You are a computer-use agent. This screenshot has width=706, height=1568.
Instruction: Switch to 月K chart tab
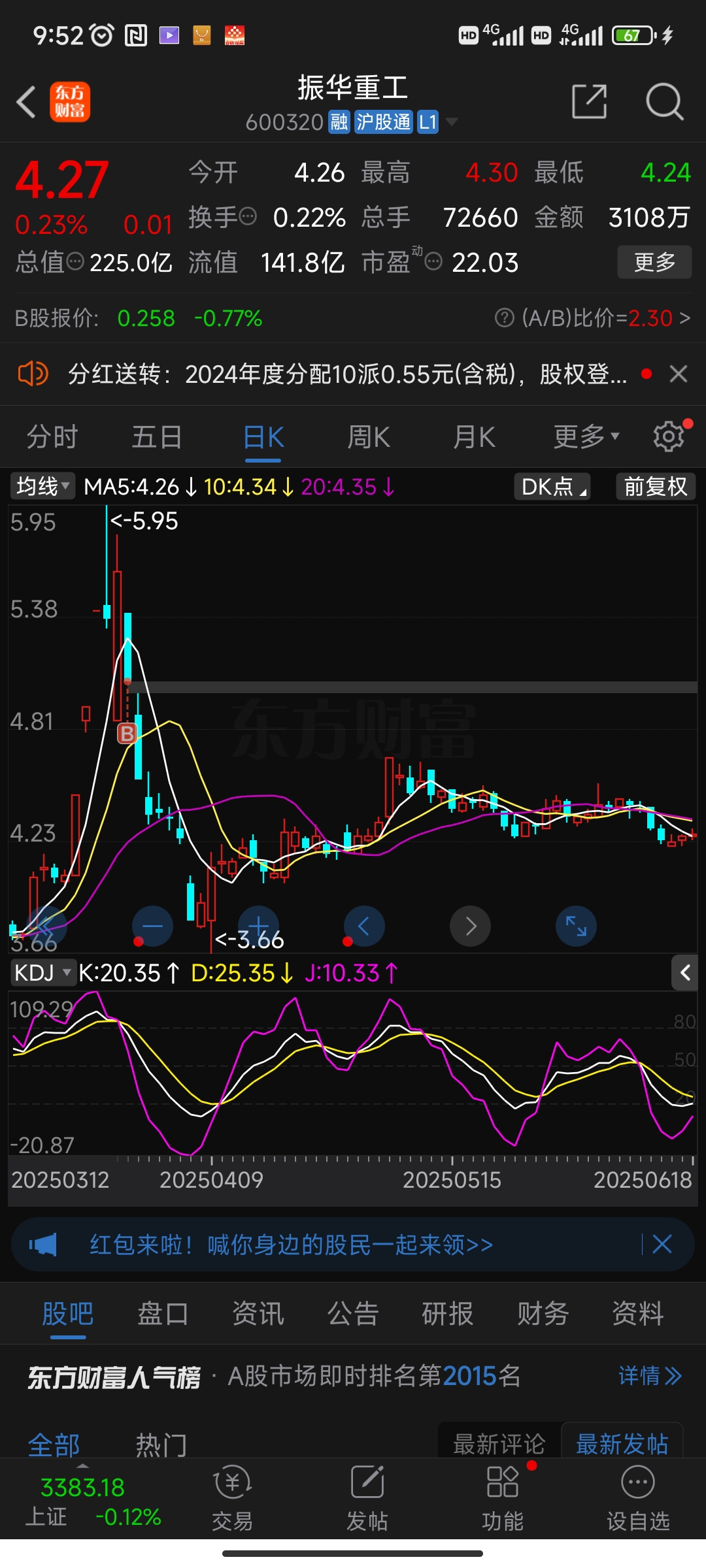(475, 436)
